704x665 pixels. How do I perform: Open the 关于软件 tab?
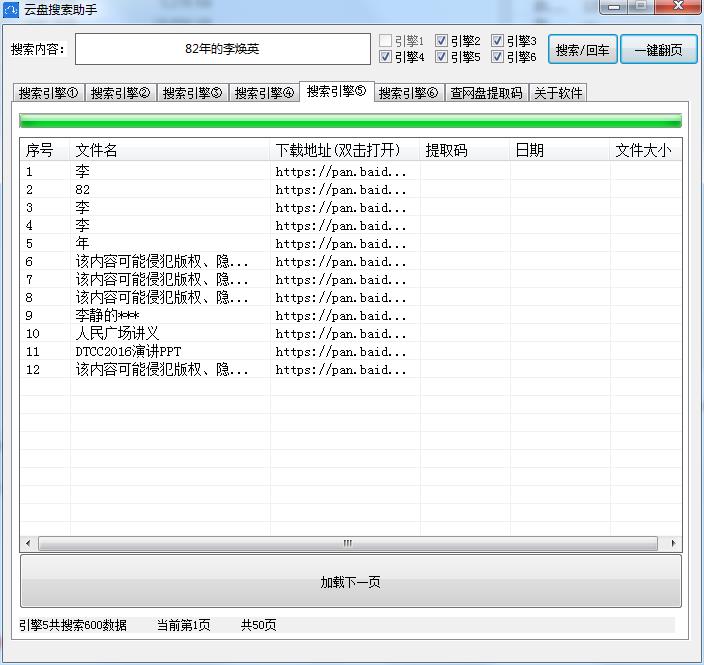coord(558,93)
